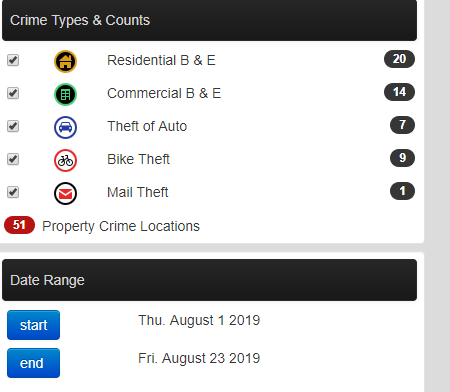Click the Residential B & E house icon
Image resolution: width=450 pixels, height=392 pixels.
[65, 61]
